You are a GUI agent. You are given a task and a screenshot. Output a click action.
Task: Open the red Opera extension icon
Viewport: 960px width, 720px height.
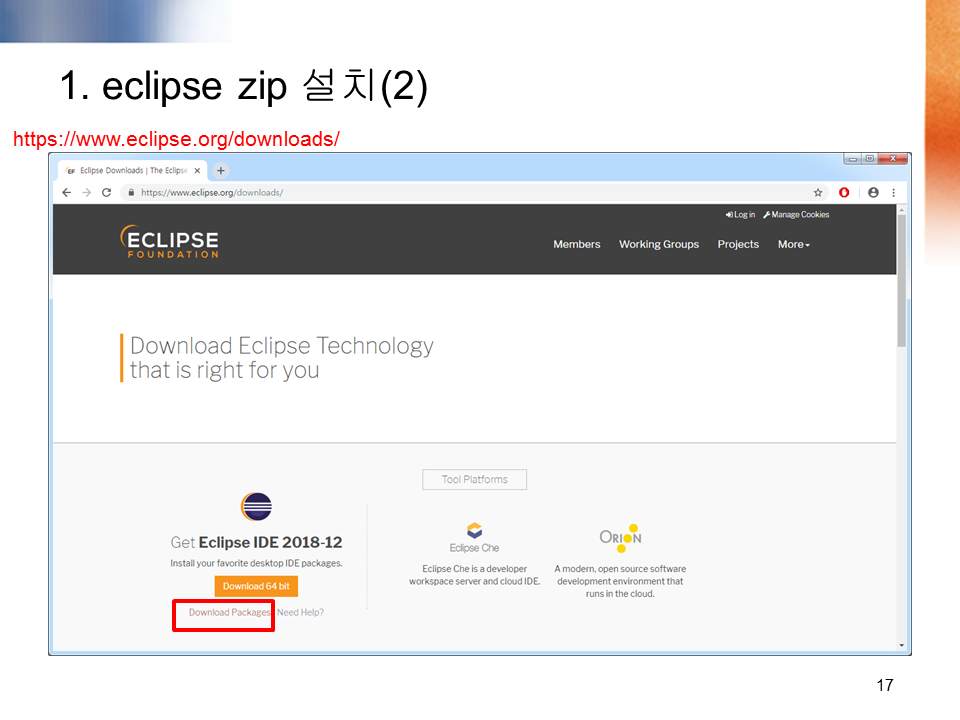pos(844,192)
